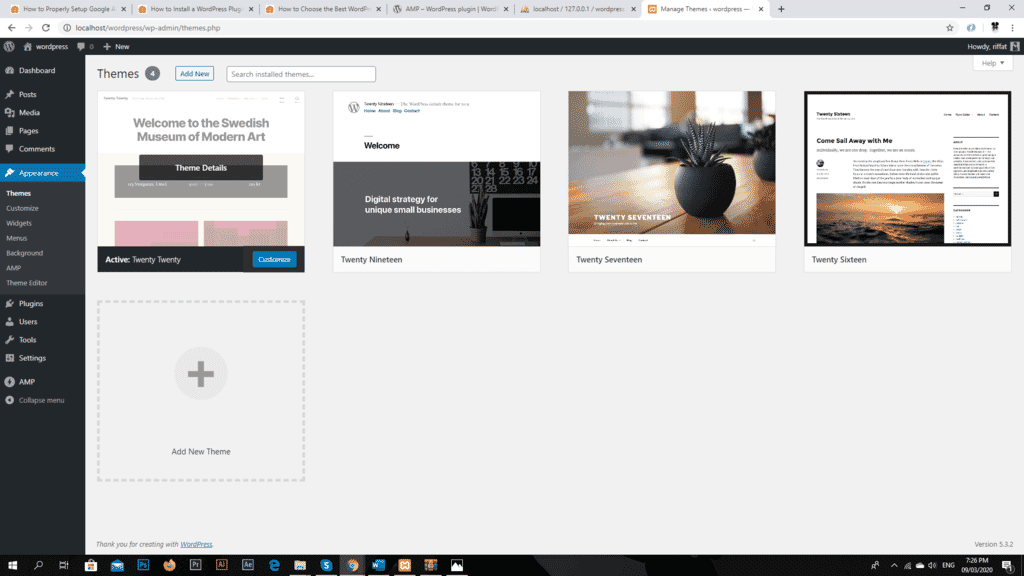Viewport: 1024px width, 576px height.
Task: Select the Twenty Seventeen theme thumbnail
Action: [x=671, y=168]
